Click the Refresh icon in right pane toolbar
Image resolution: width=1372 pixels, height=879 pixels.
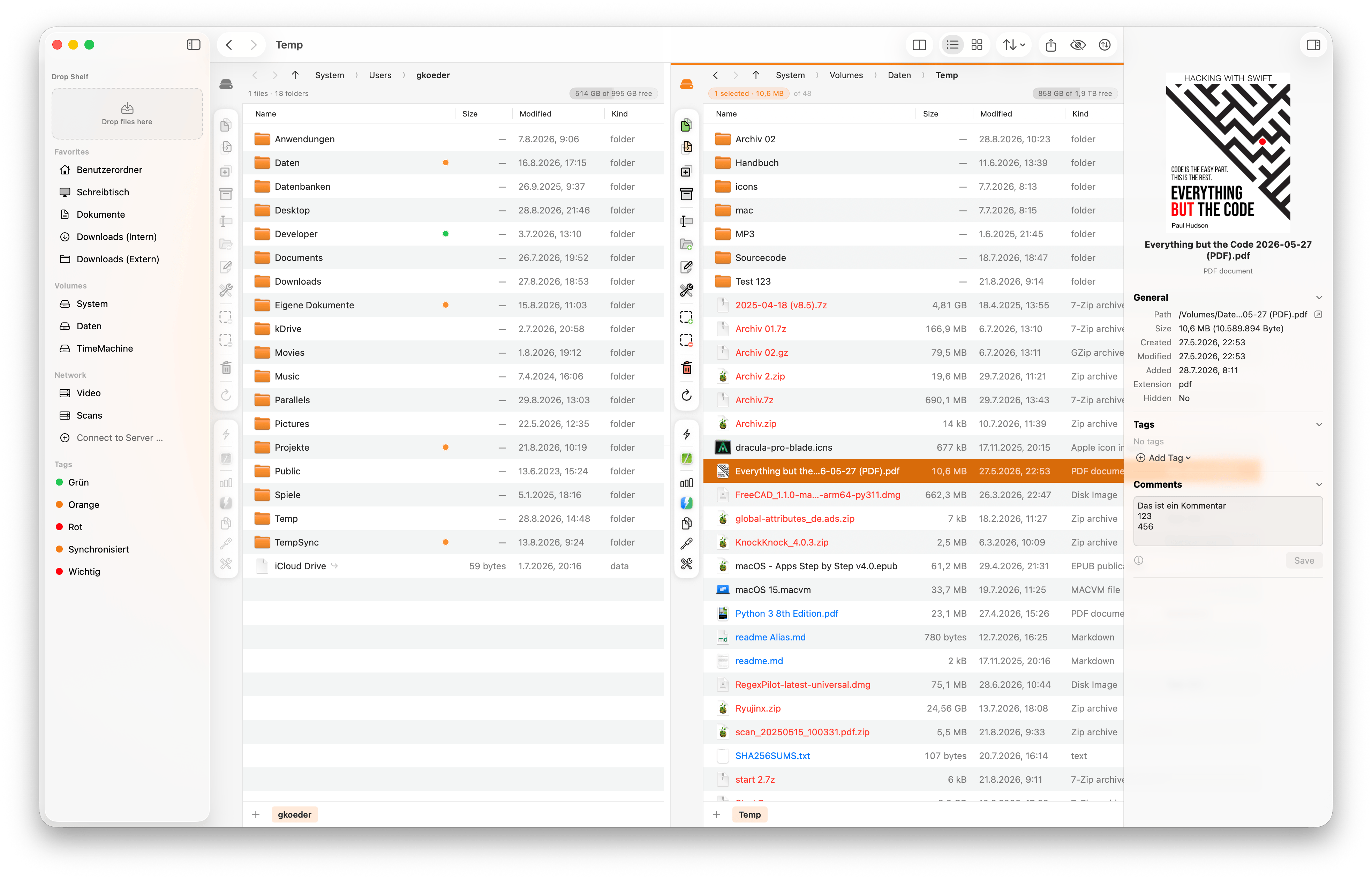point(686,395)
